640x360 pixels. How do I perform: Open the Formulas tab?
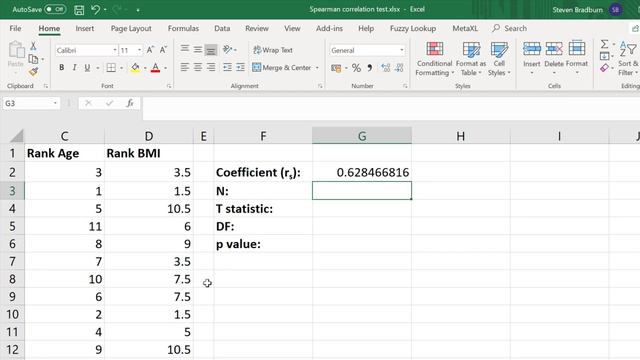click(x=183, y=28)
